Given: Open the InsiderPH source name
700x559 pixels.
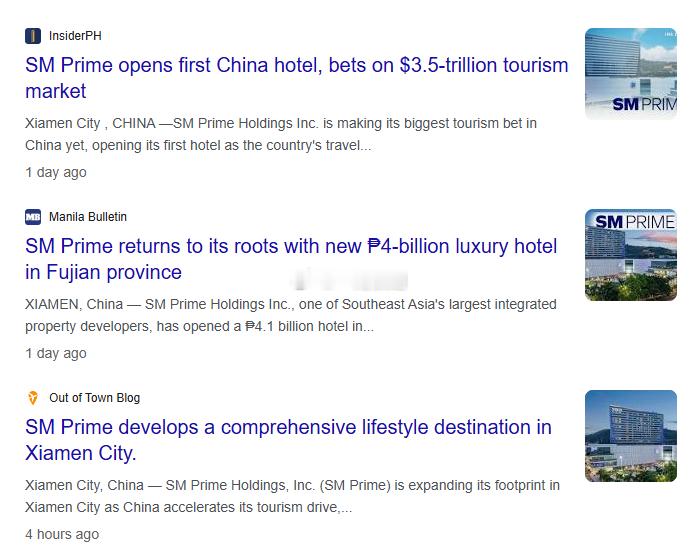Looking at the screenshot, I should point(75,36).
